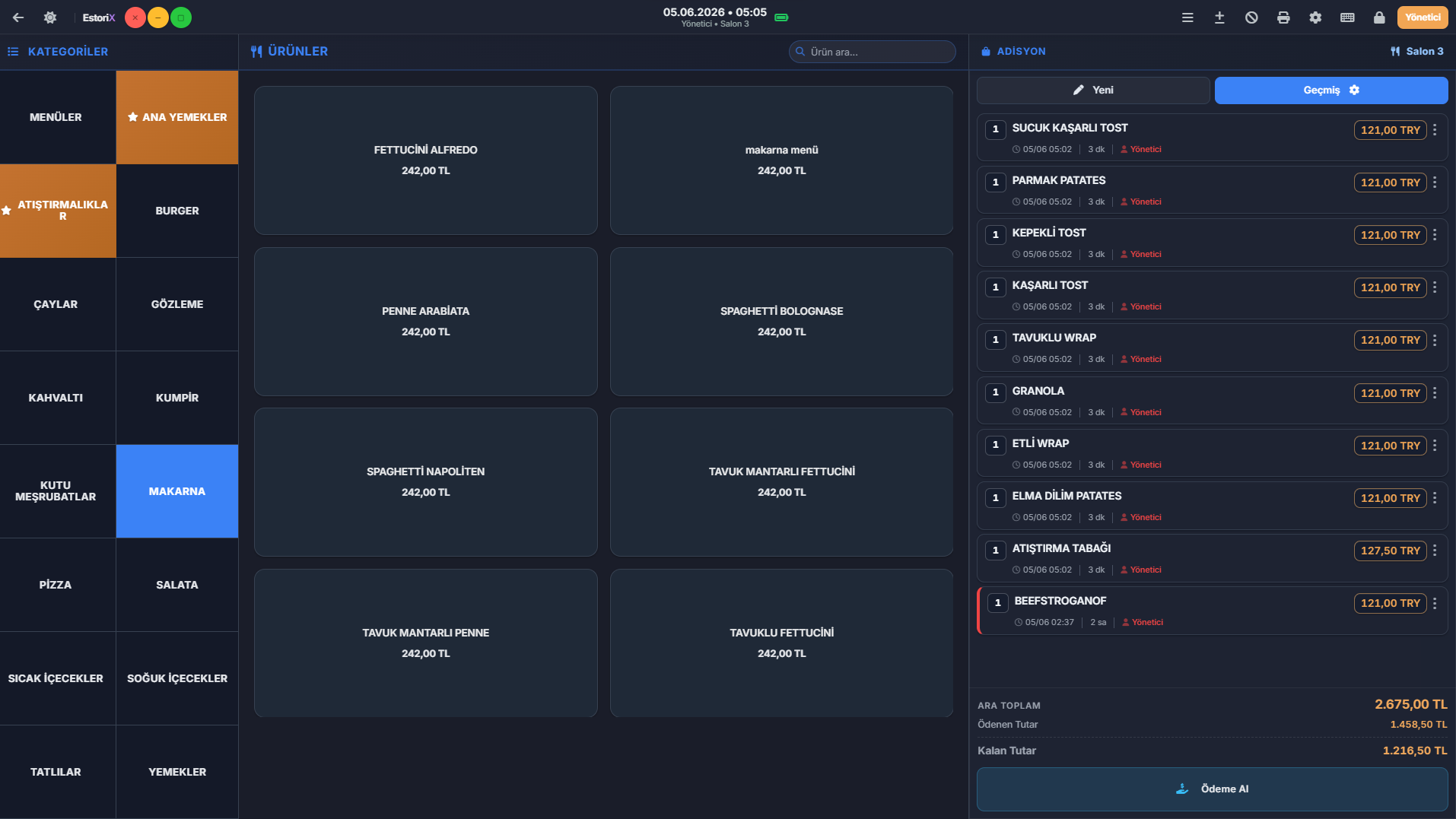Open options menu for KAŞARLI TOST
Image resolution: width=1456 pixels, height=819 pixels.
coord(1435,287)
